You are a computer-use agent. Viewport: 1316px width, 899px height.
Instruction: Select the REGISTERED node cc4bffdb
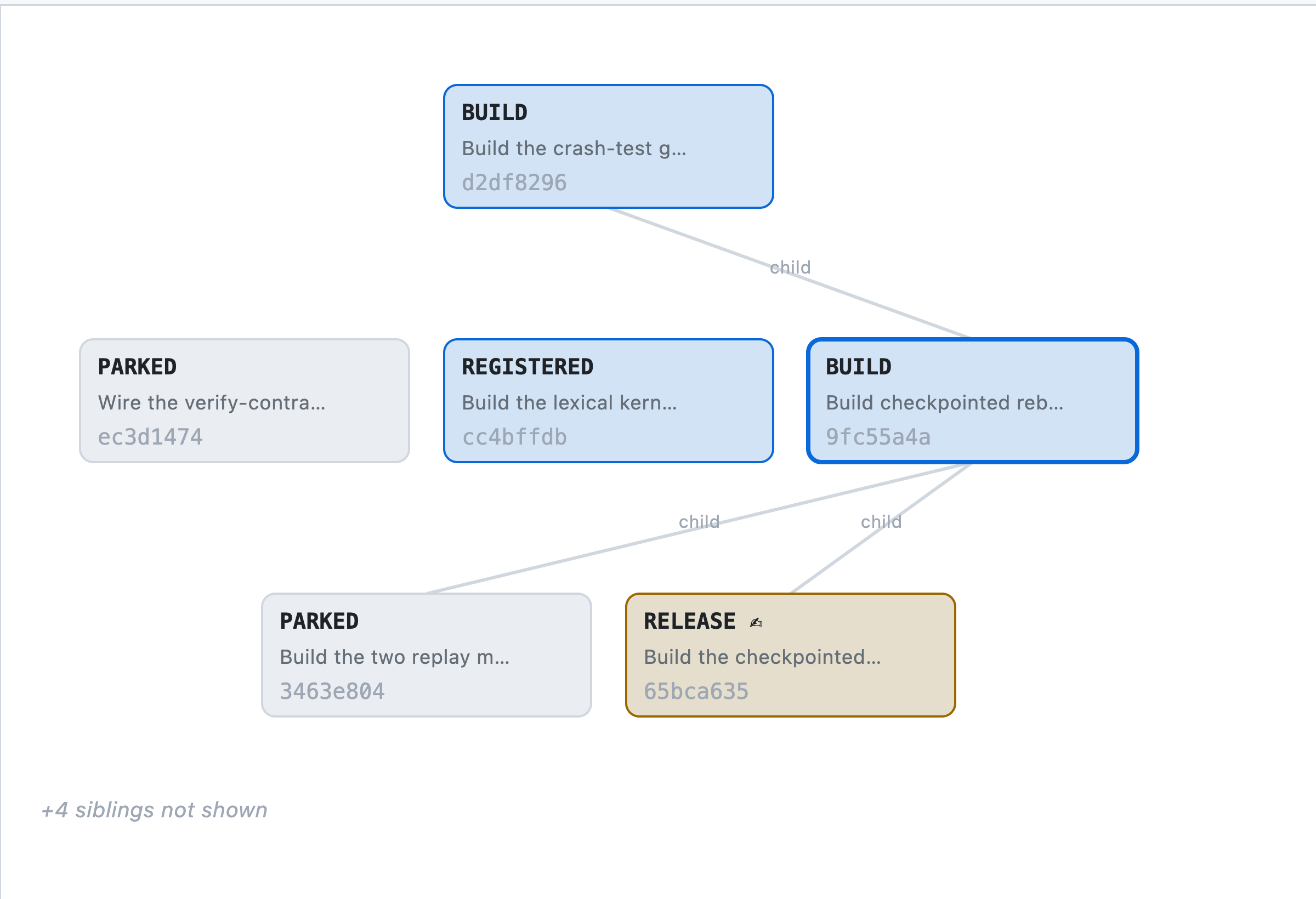(x=608, y=401)
